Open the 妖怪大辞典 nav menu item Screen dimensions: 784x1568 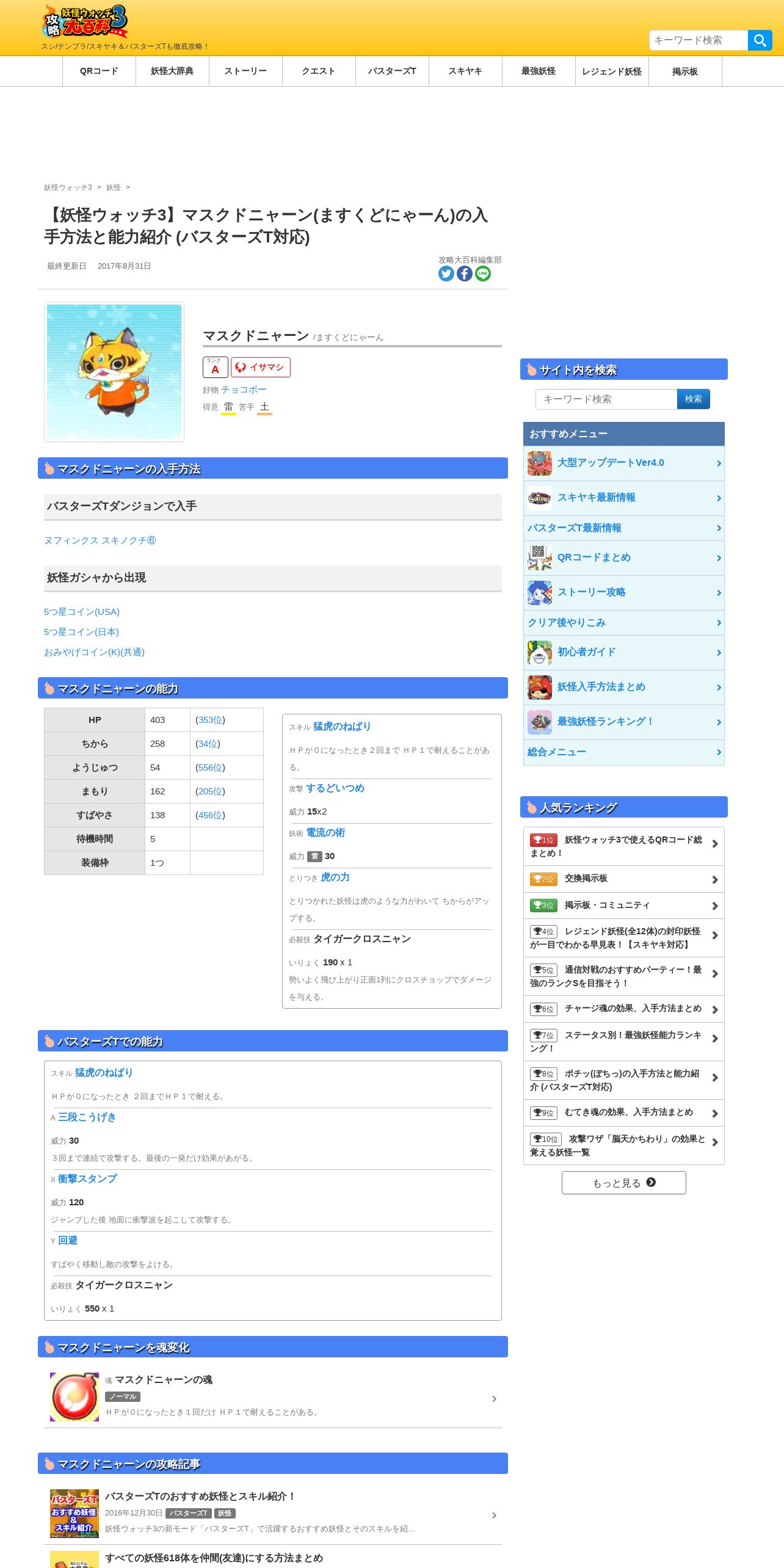(172, 71)
